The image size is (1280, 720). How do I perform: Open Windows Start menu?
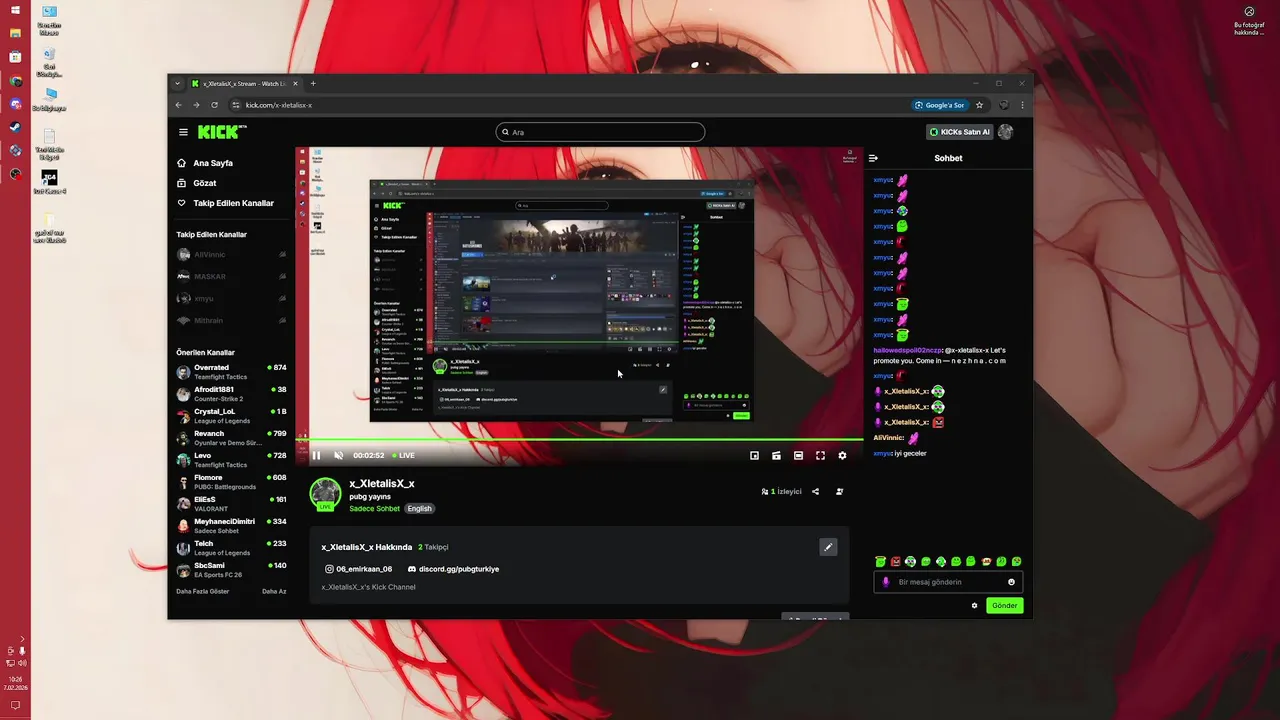coord(15,10)
